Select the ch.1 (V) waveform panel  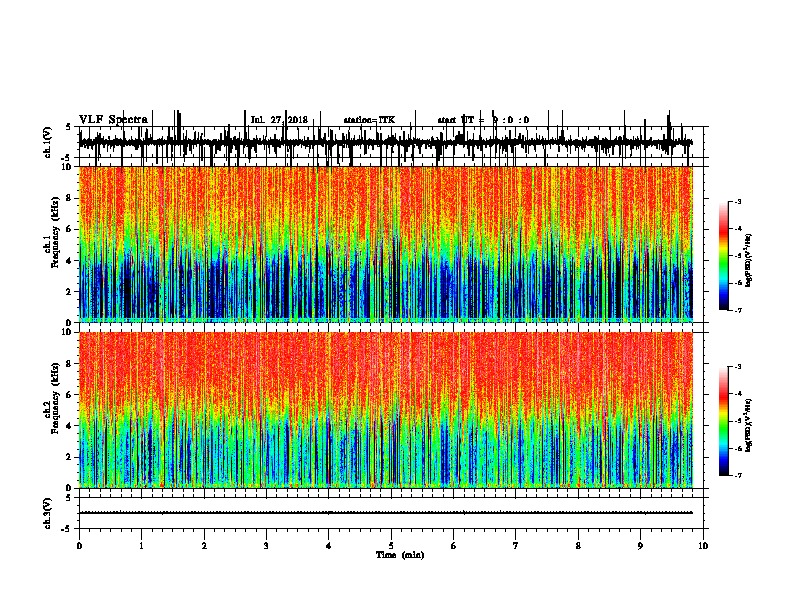[393, 143]
